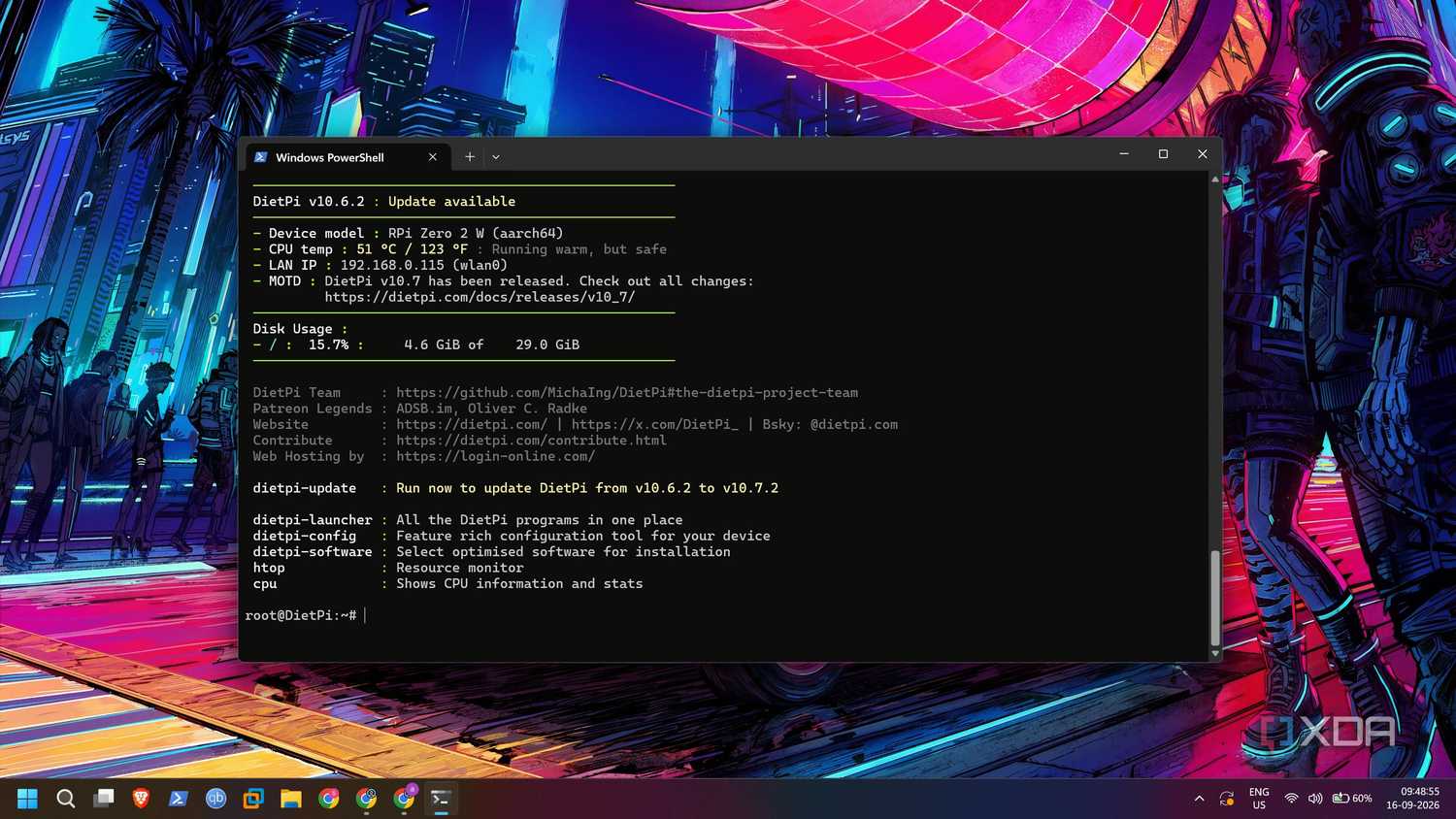Open the blue PowerShell taskbar icon
The image size is (1456, 819).
tap(178, 799)
